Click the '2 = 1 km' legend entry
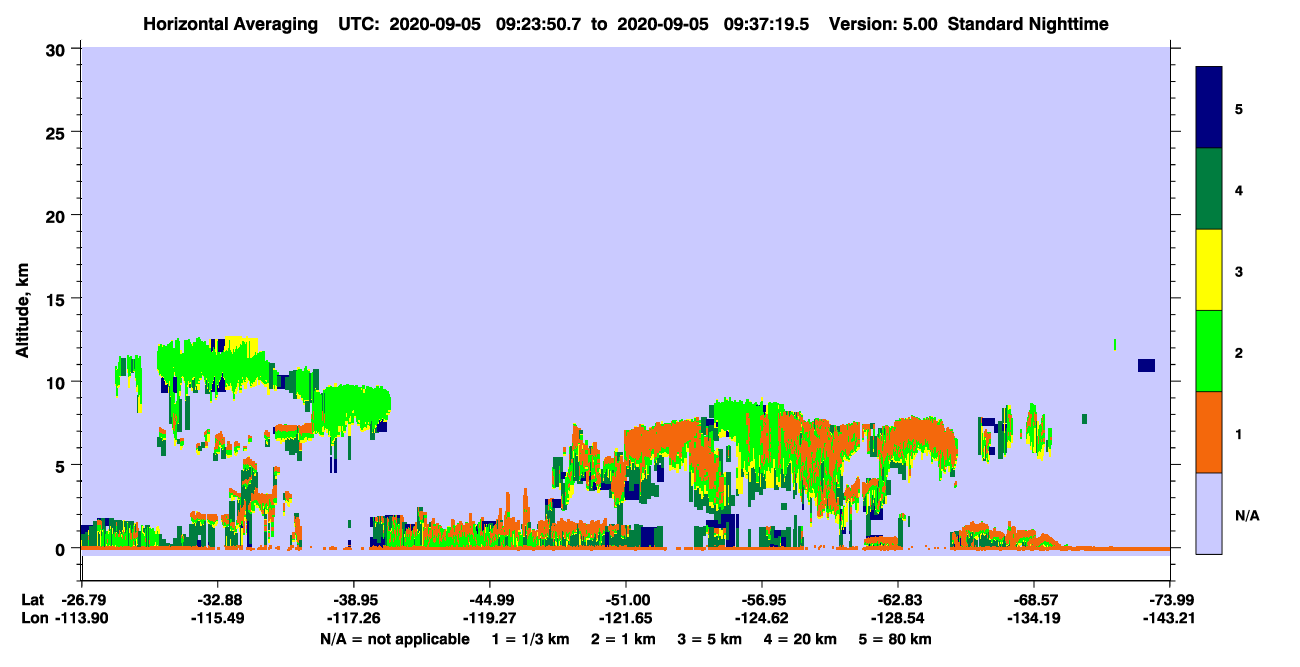The width and height of the screenshot is (1300, 667). [623, 639]
